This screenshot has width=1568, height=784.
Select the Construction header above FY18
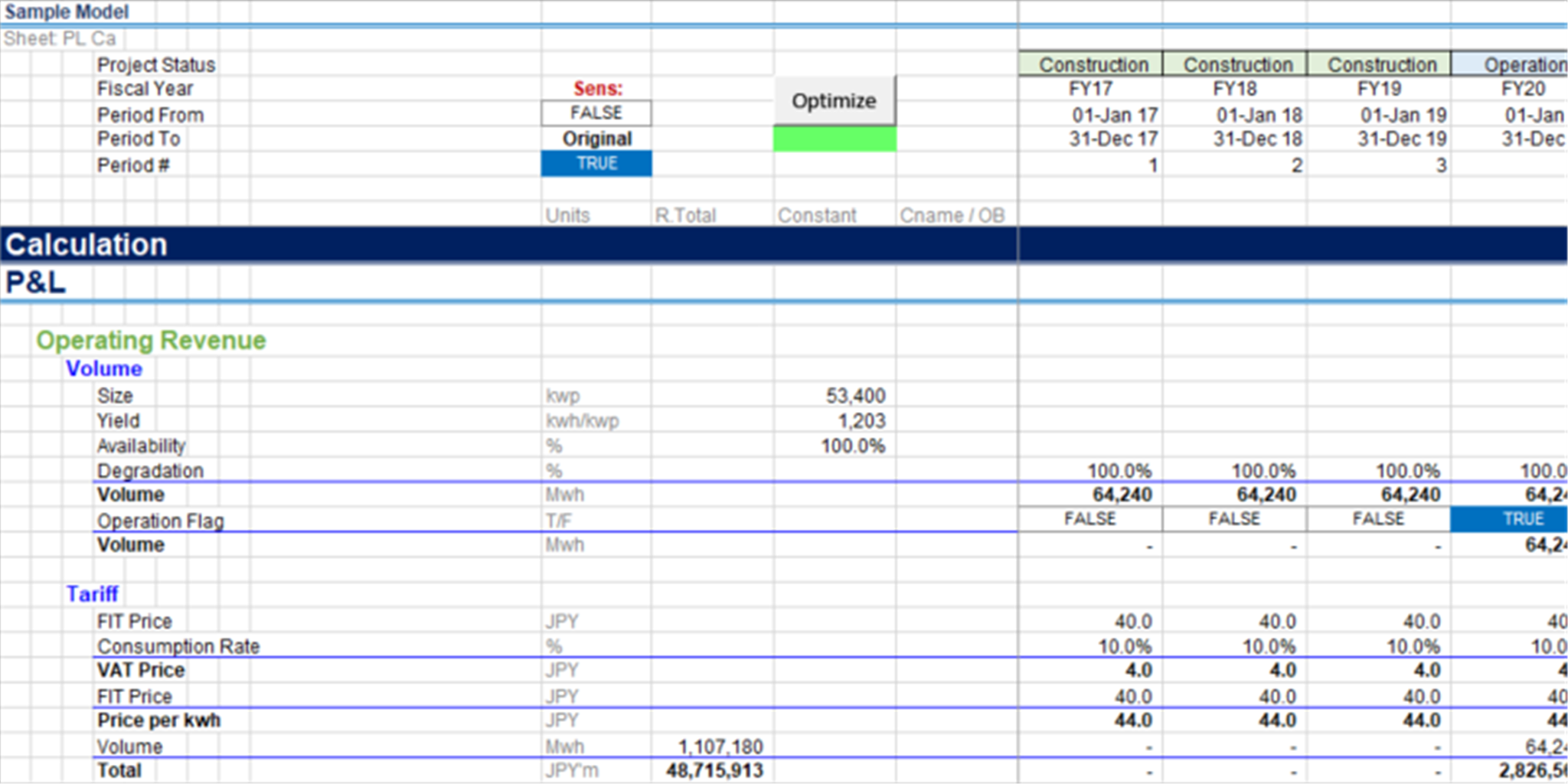[x=1235, y=64]
